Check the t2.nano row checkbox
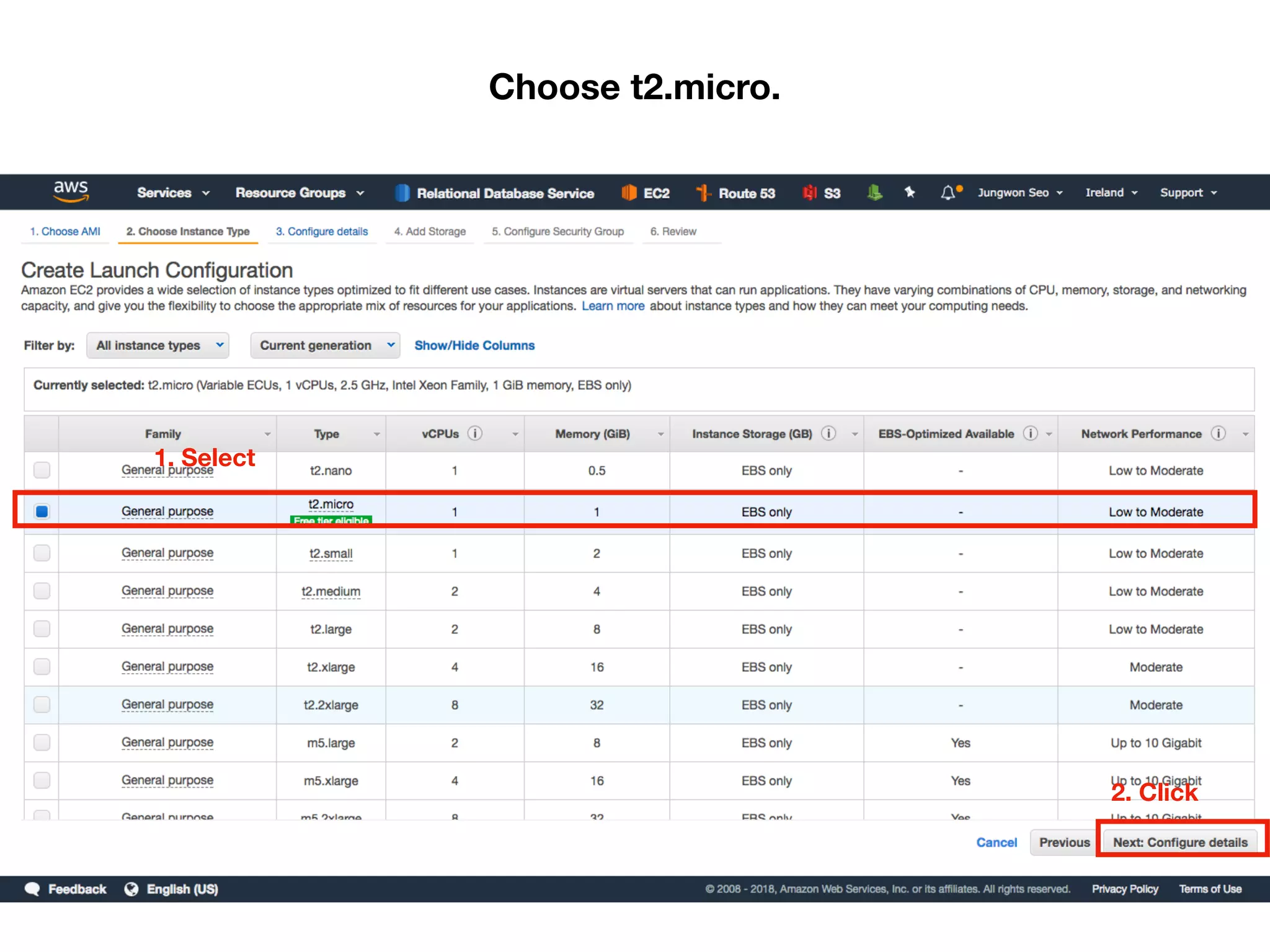The height and width of the screenshot is (952, 1270). (x=42, y=470)
